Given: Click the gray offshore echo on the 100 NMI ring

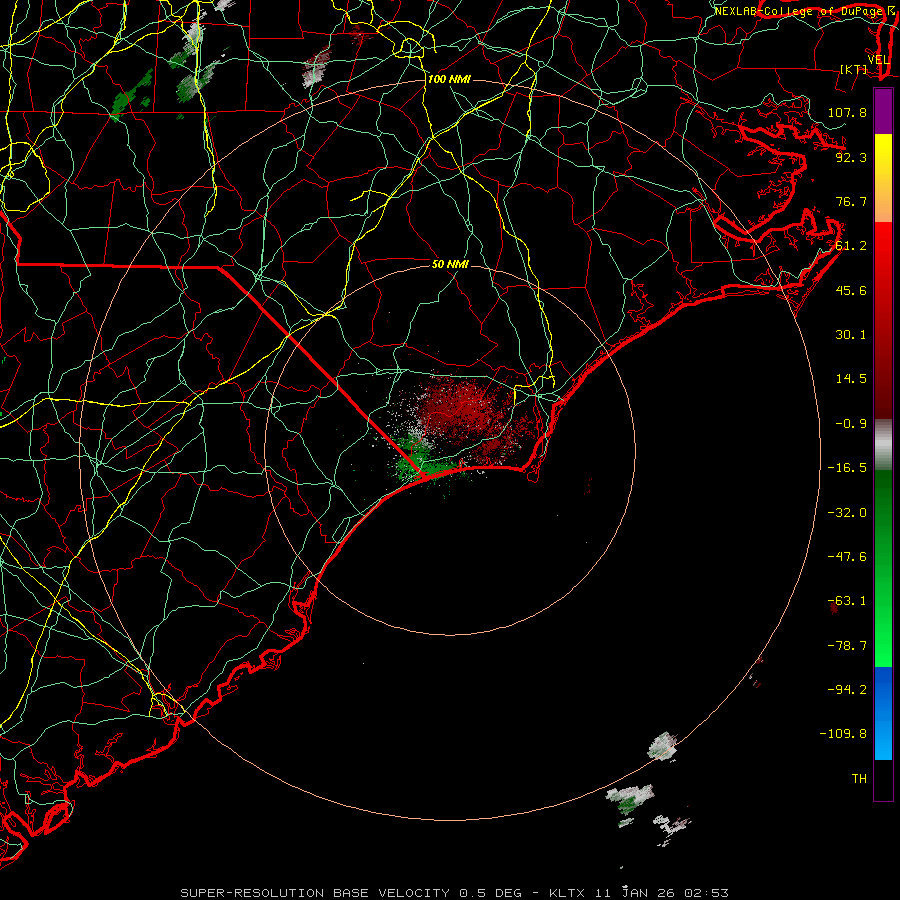Looking at the screenshot, I should click(662, 746).
